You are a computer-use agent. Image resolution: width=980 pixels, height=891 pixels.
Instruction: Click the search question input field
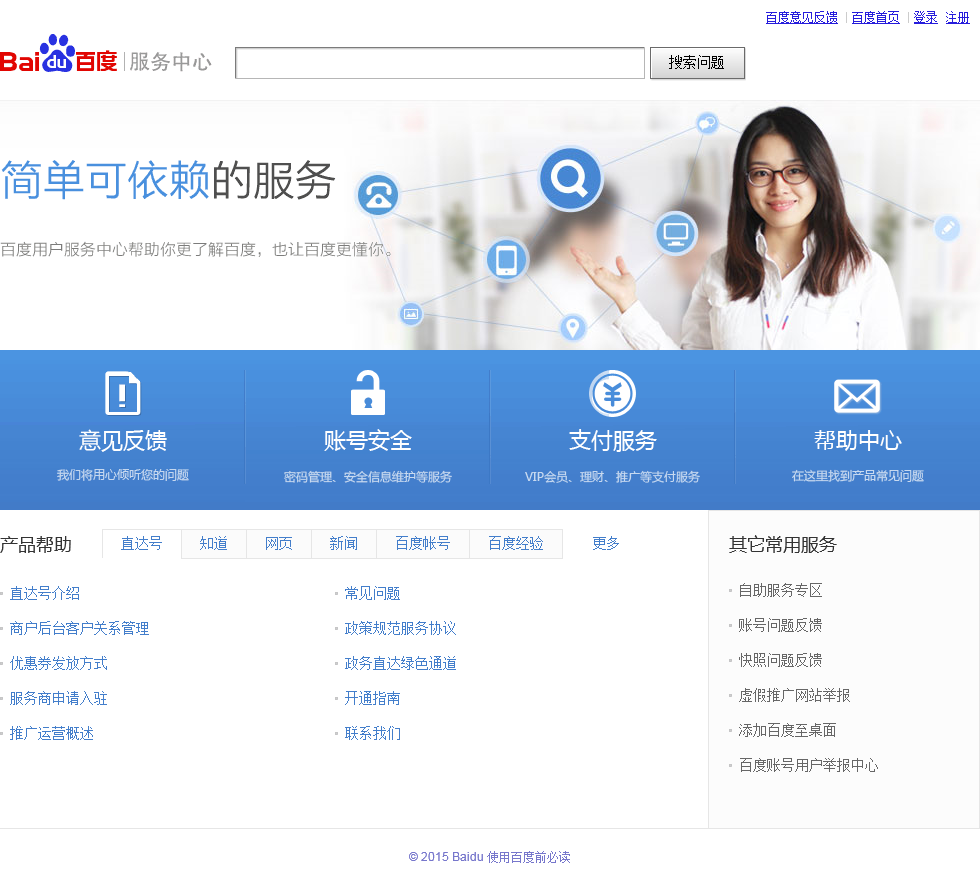tap(440, 63)
